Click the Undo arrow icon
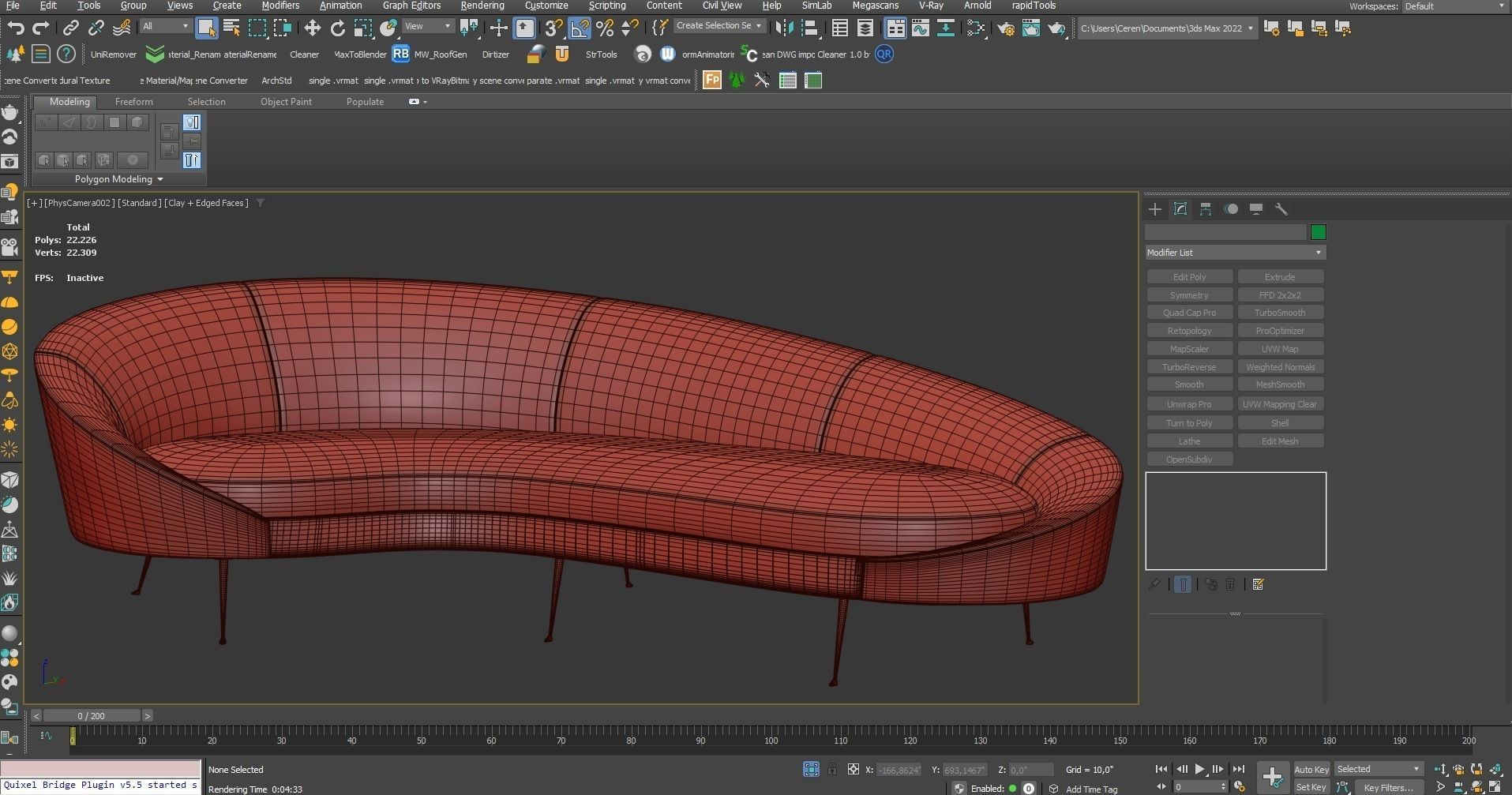Viewport: 1512px width, 795px height. click(x=15, y=28)
